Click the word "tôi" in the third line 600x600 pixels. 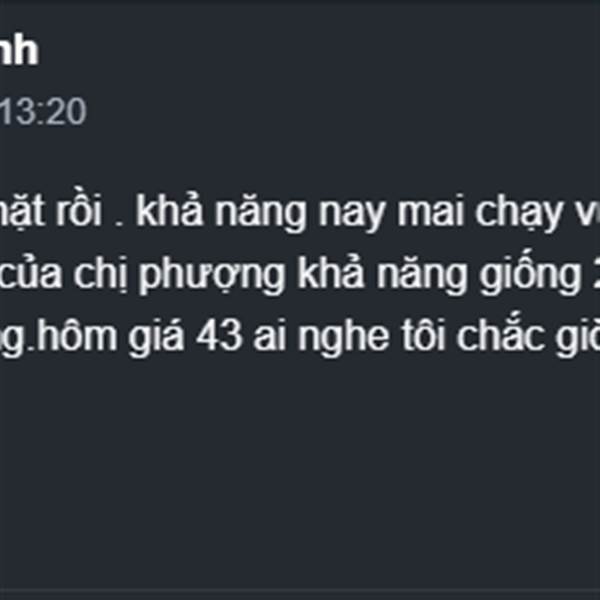click(423, 336)
